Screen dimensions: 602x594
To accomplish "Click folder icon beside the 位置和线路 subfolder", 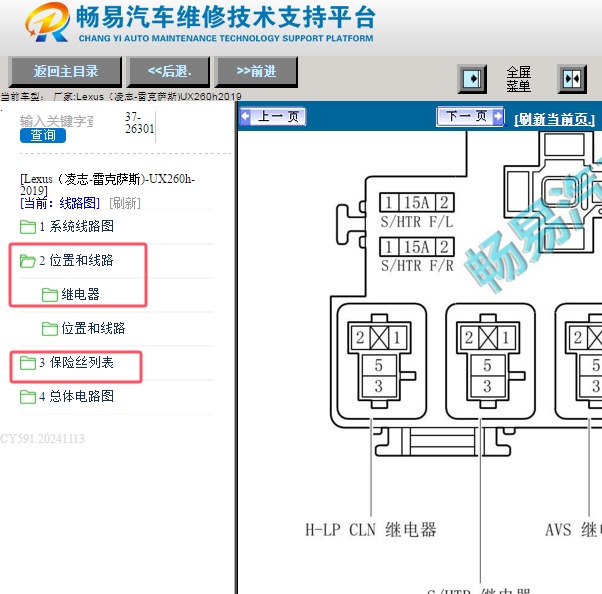I will 50,329.
